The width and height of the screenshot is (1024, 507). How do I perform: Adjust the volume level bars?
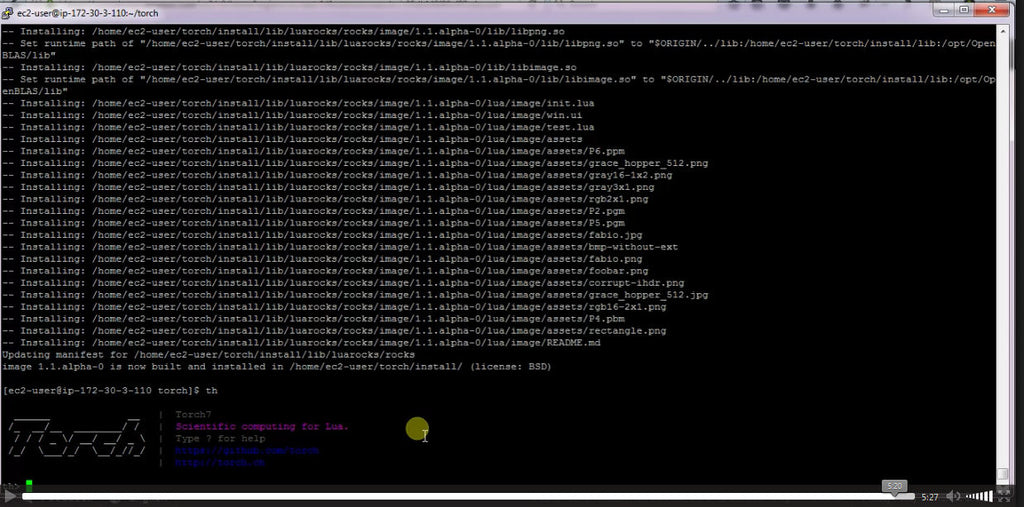coord(980,496)
